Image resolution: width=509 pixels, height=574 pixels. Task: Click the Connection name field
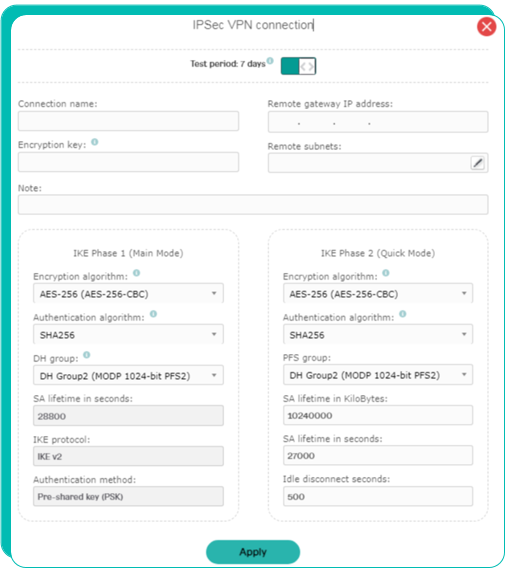(x=128, y=122)
